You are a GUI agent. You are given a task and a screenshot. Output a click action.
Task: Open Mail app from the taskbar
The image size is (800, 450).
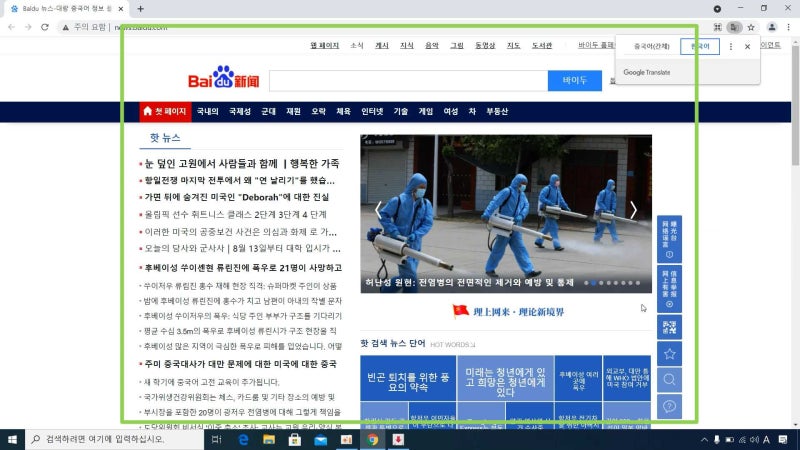(320, 439)
